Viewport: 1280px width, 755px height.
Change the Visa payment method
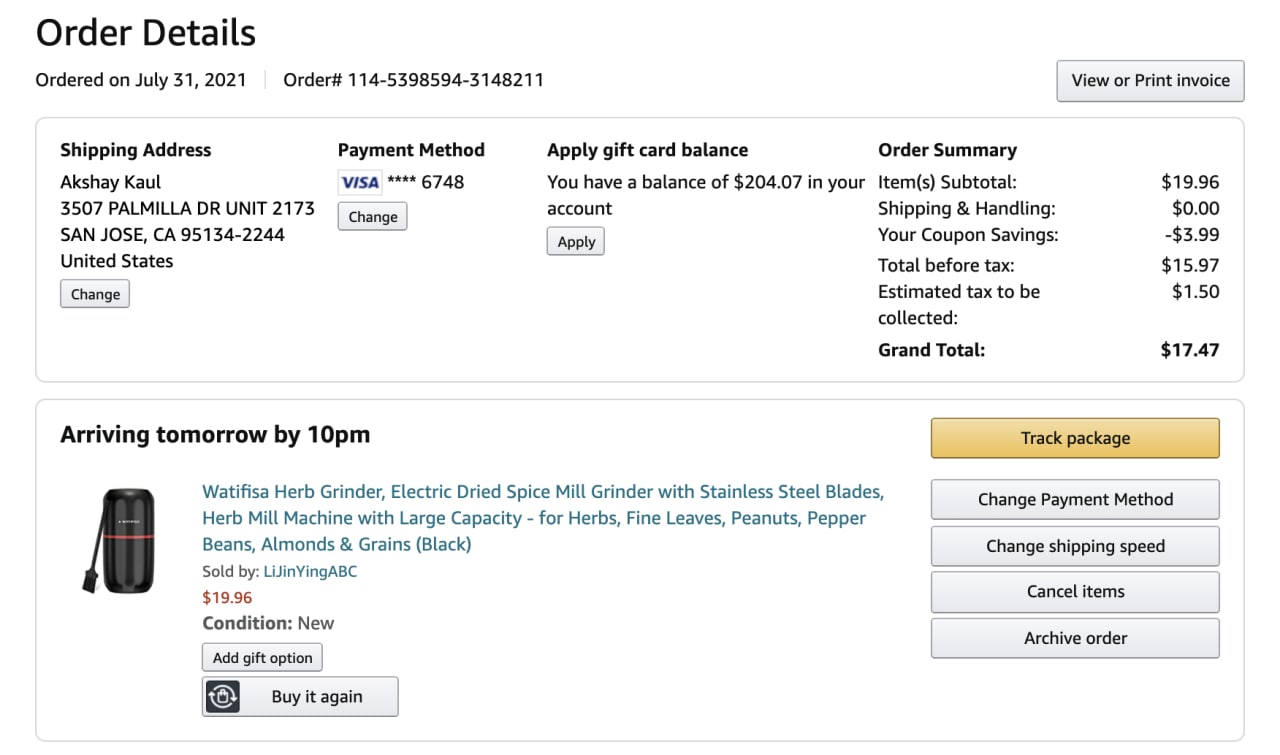372,217
